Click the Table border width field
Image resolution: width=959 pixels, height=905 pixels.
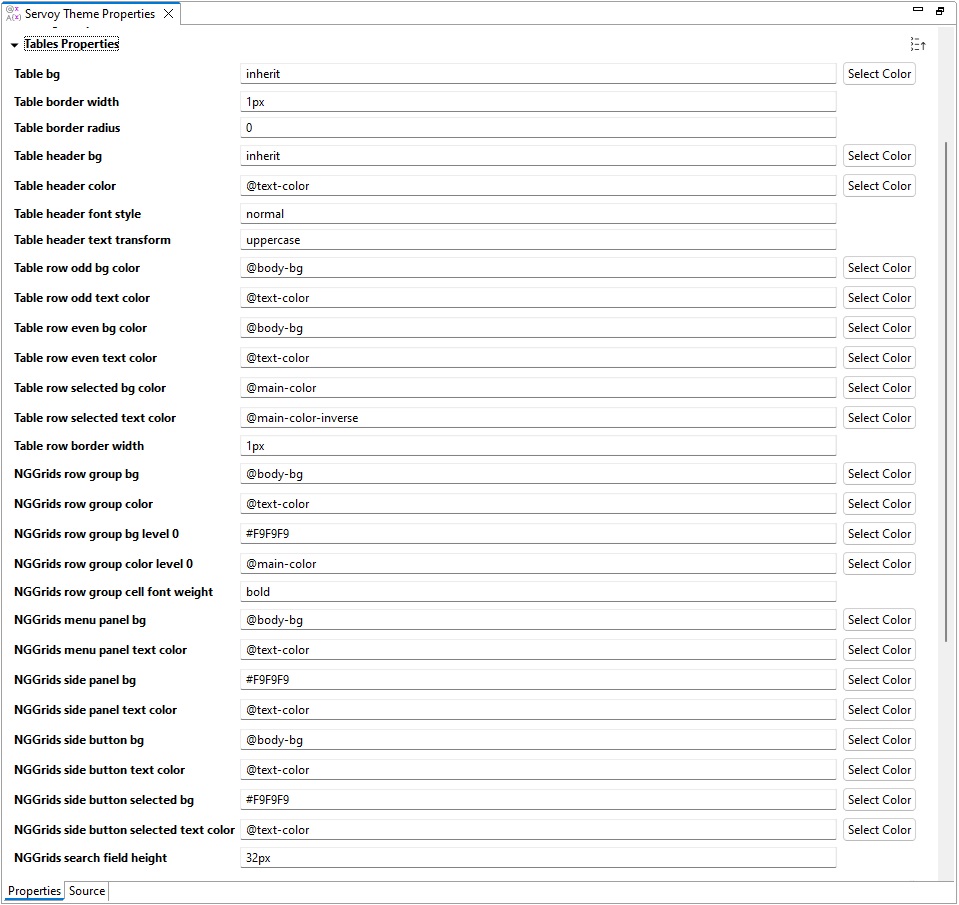[538, 102]
